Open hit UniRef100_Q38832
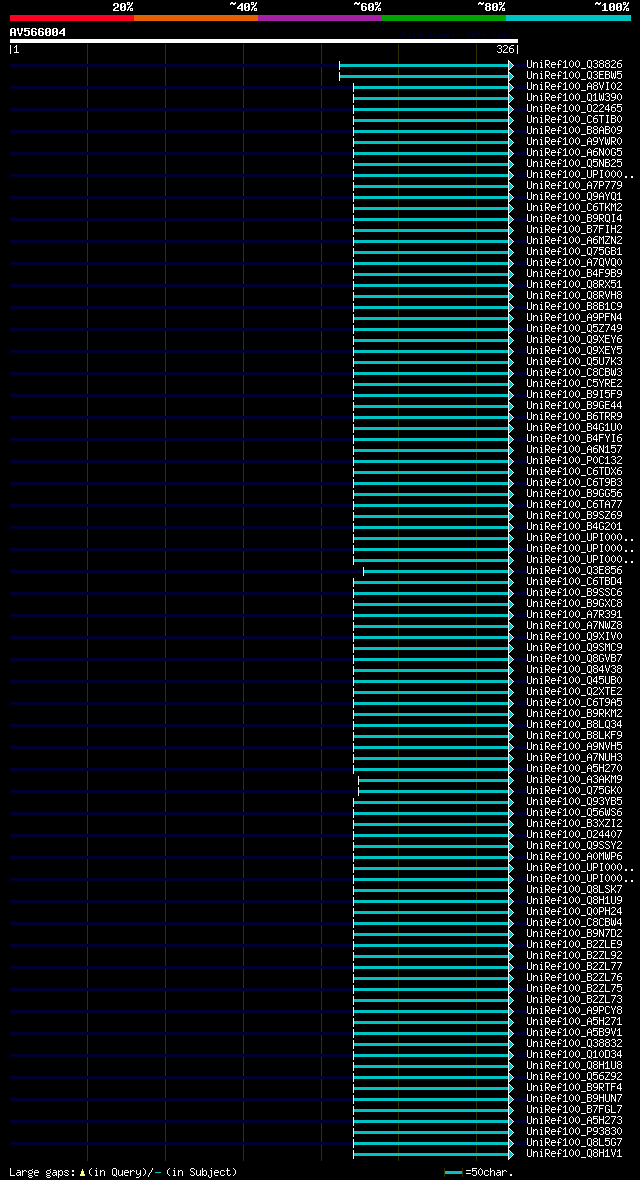Screen dimensions: 640x1180 click(x=574, y=1043)
